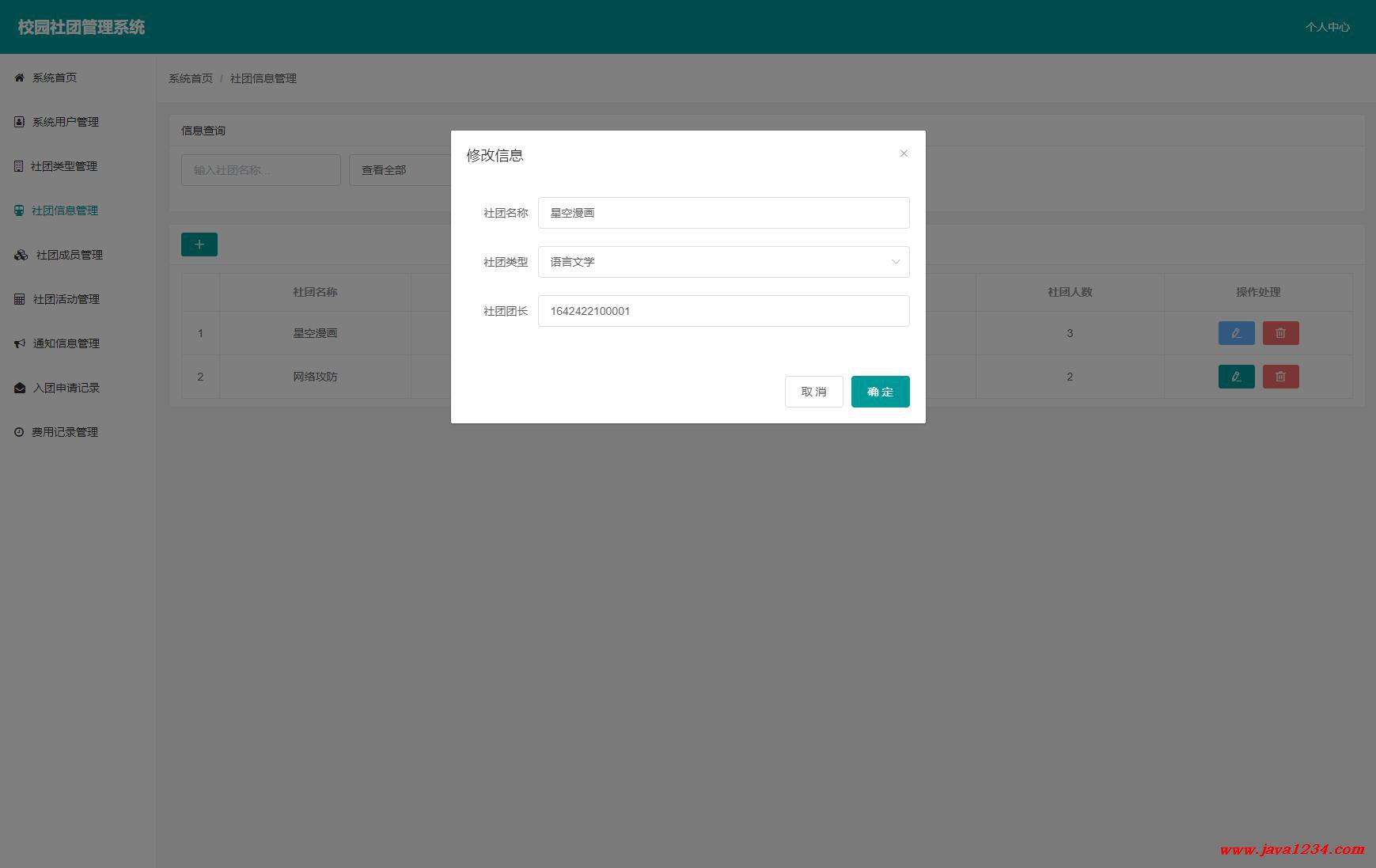1376x868 pixels.
Task: Click the icon beside 社团信息管理
Action: (19, 210)
